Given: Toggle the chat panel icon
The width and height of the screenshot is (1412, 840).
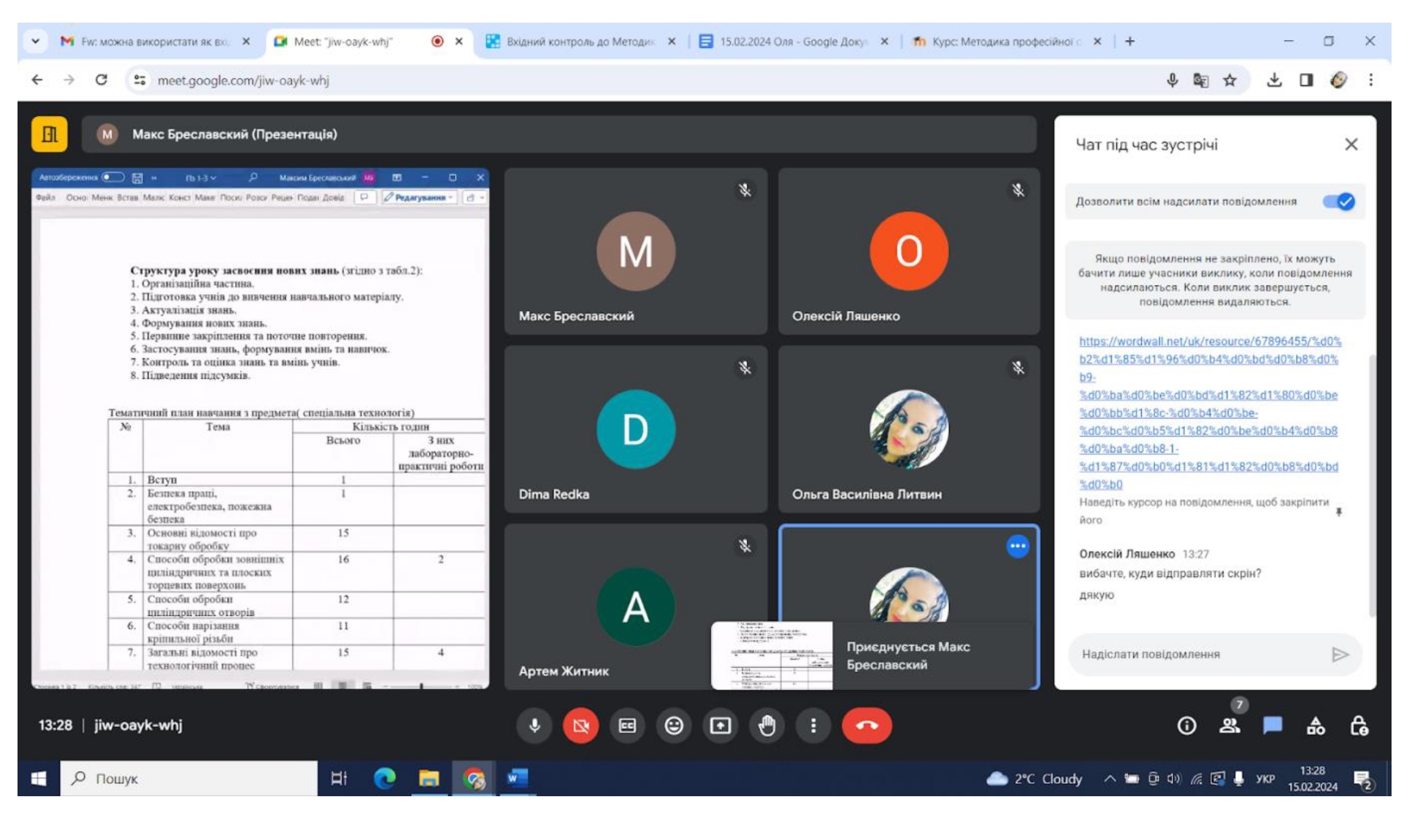Looking at the screenshot, I should [x=1273, y=725].
